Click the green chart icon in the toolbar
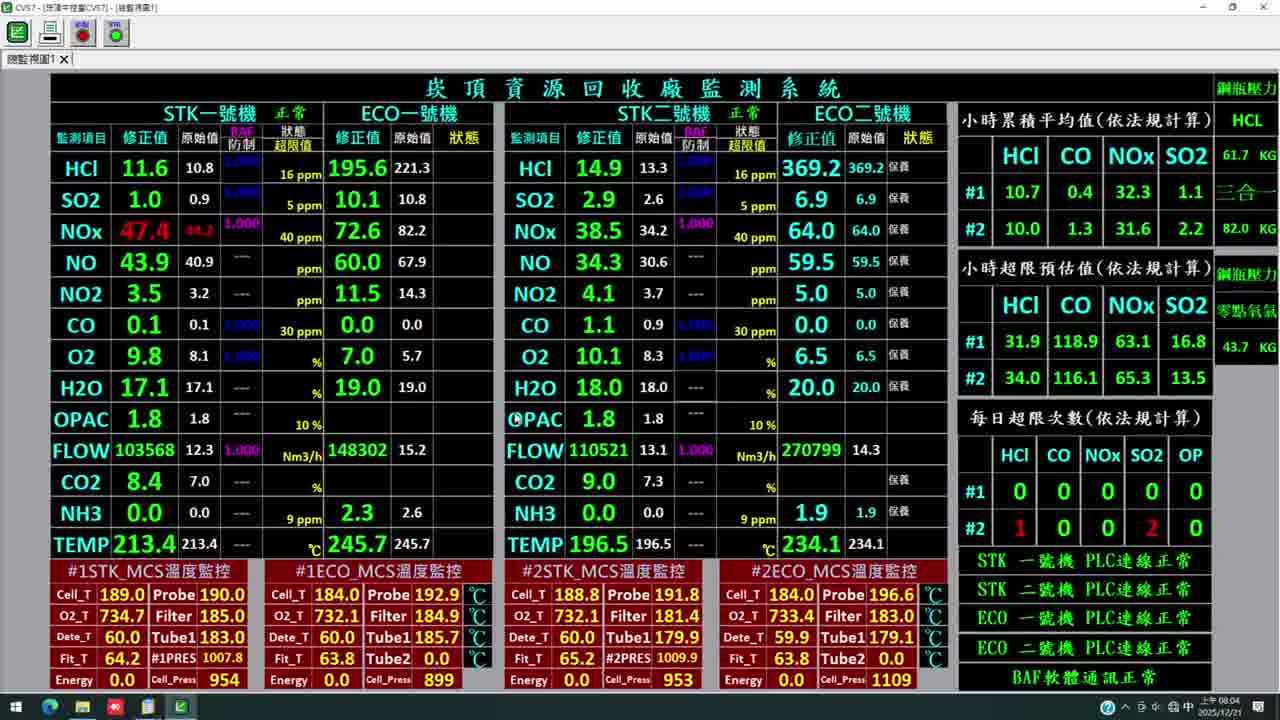This screenshot has width=1280, height=720. click(x=18, y=33)
